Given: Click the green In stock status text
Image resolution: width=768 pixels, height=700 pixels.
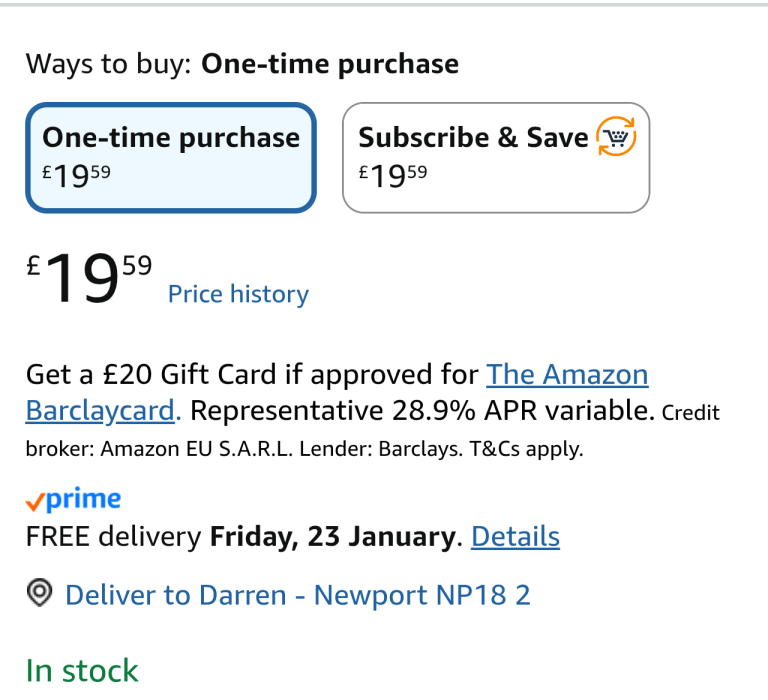Looking at the screenshot, I should pos(82,670).
